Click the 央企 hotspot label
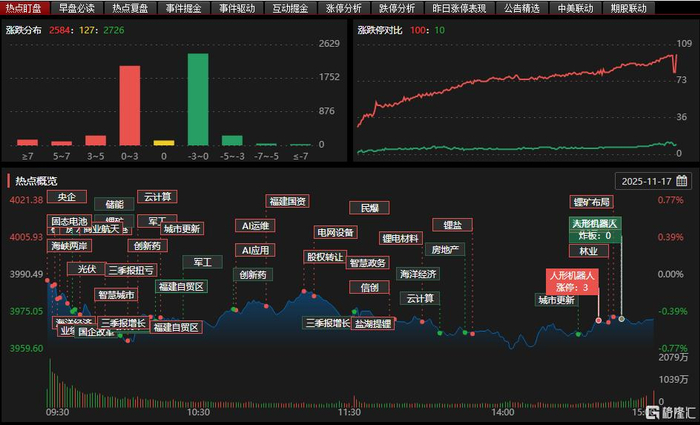 67,196
